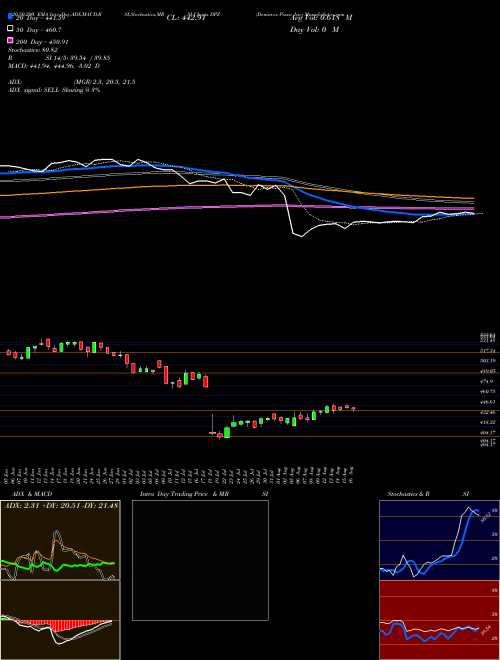This screenshot has width=500, height=660.
Task: Click the 474.9 price axis label
Action: click(488, 381)
